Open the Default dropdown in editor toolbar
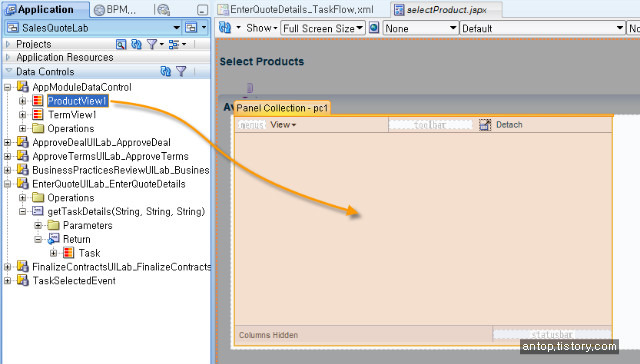640x364 pixels. click(x=542, y=28)
